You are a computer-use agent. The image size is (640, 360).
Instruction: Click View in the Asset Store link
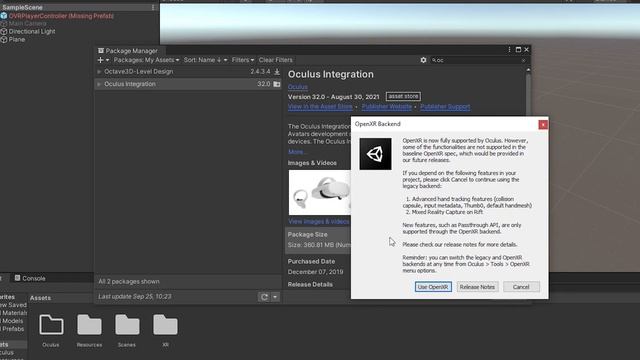320,107
